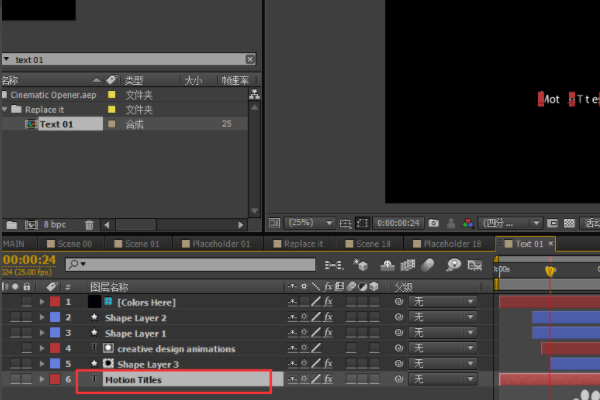
Task: Collapse the Replace it folder
Action: click(x=5, y=109)
